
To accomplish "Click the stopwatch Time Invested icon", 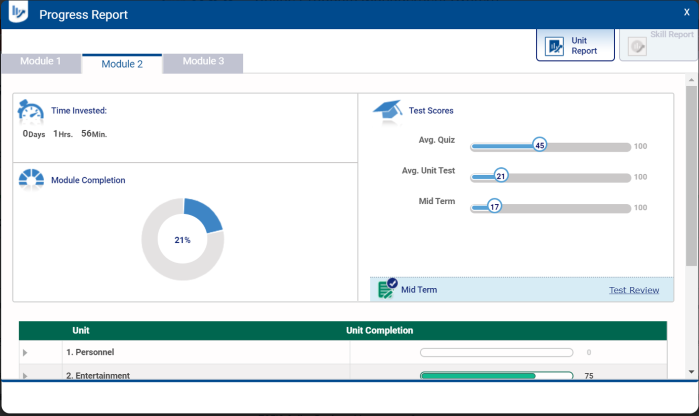I will coord(31,111).
